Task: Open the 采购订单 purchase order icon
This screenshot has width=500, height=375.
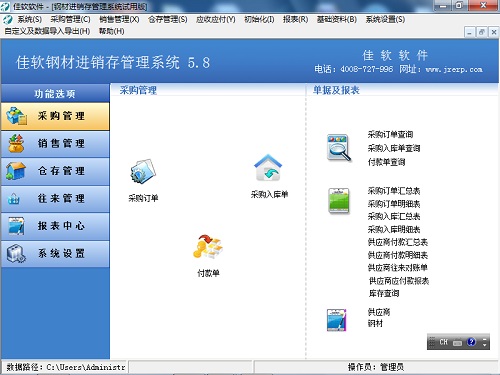Action: [143, 172]
